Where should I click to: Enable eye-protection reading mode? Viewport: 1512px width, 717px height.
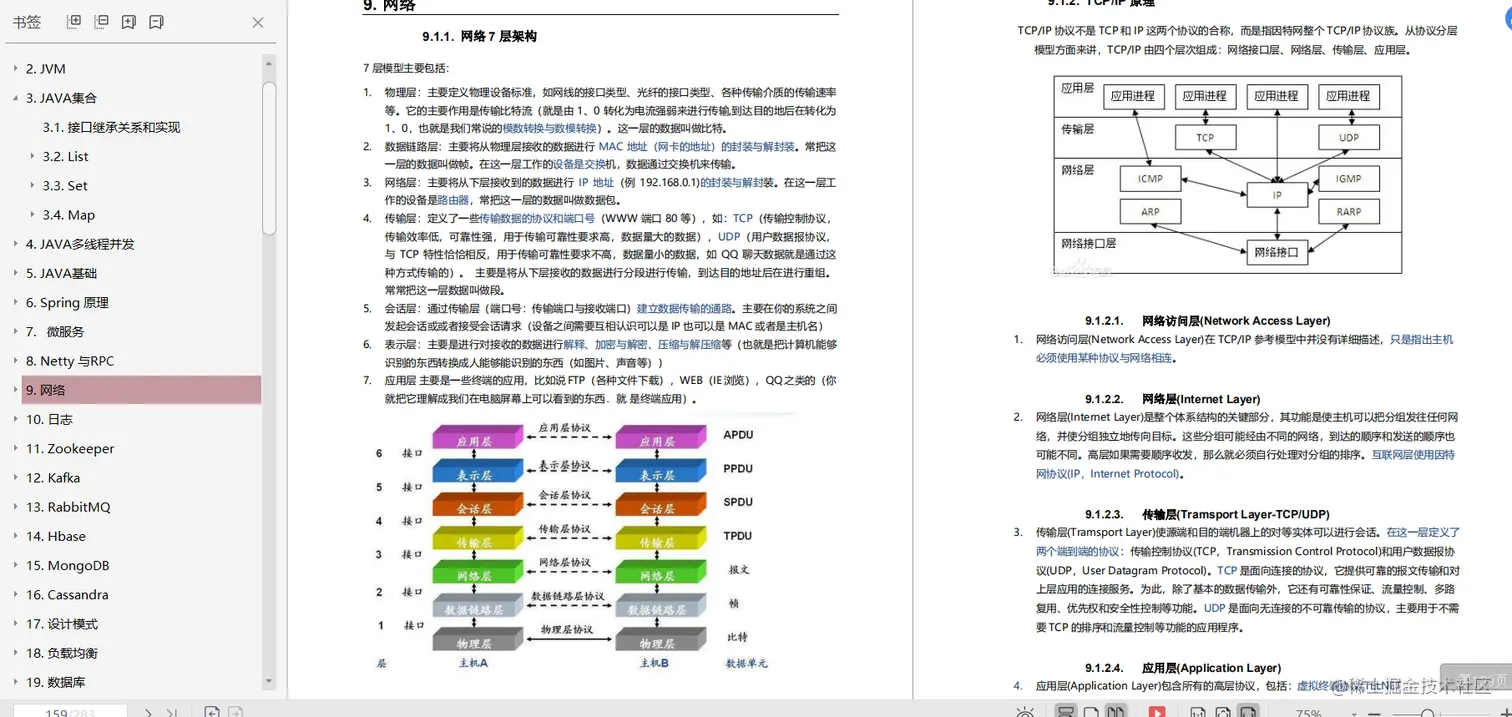coord(1024,711)
